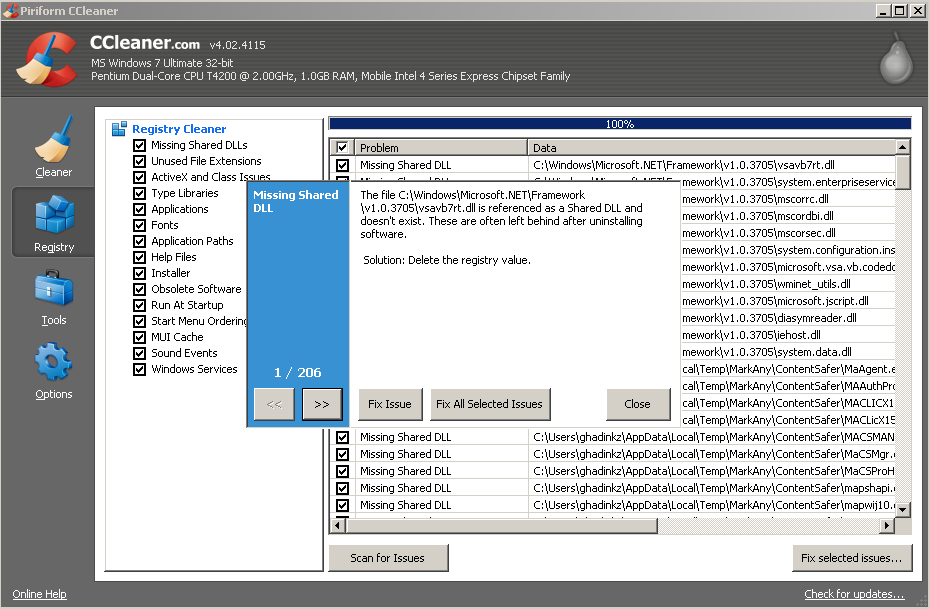Click the vertical scrollbar thumb
The width and height of the screenshot is (930, 609).
coord(903,172)
